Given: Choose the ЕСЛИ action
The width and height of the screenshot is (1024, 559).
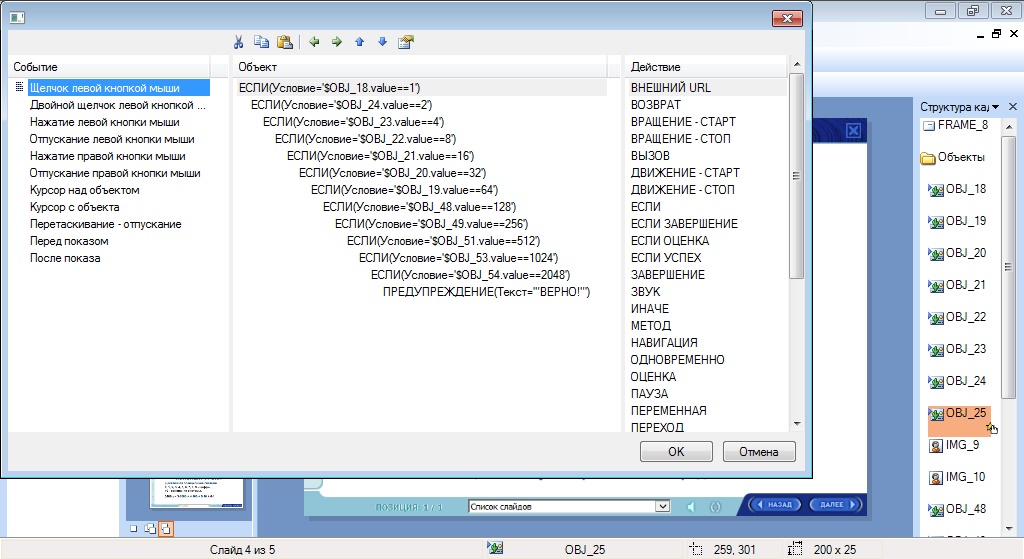Looking at the screenshot, I should (x=646, y=206).
